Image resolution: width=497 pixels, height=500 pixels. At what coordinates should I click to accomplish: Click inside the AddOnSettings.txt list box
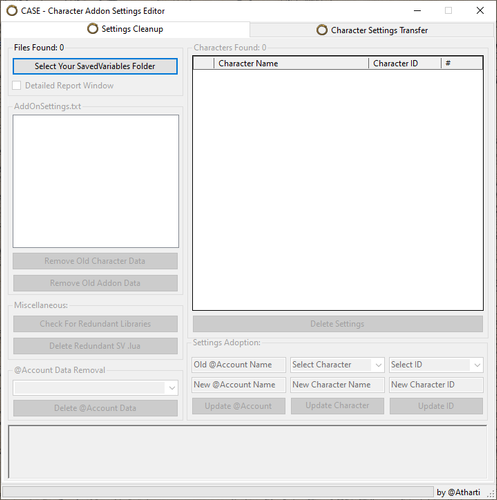(96, 181)
